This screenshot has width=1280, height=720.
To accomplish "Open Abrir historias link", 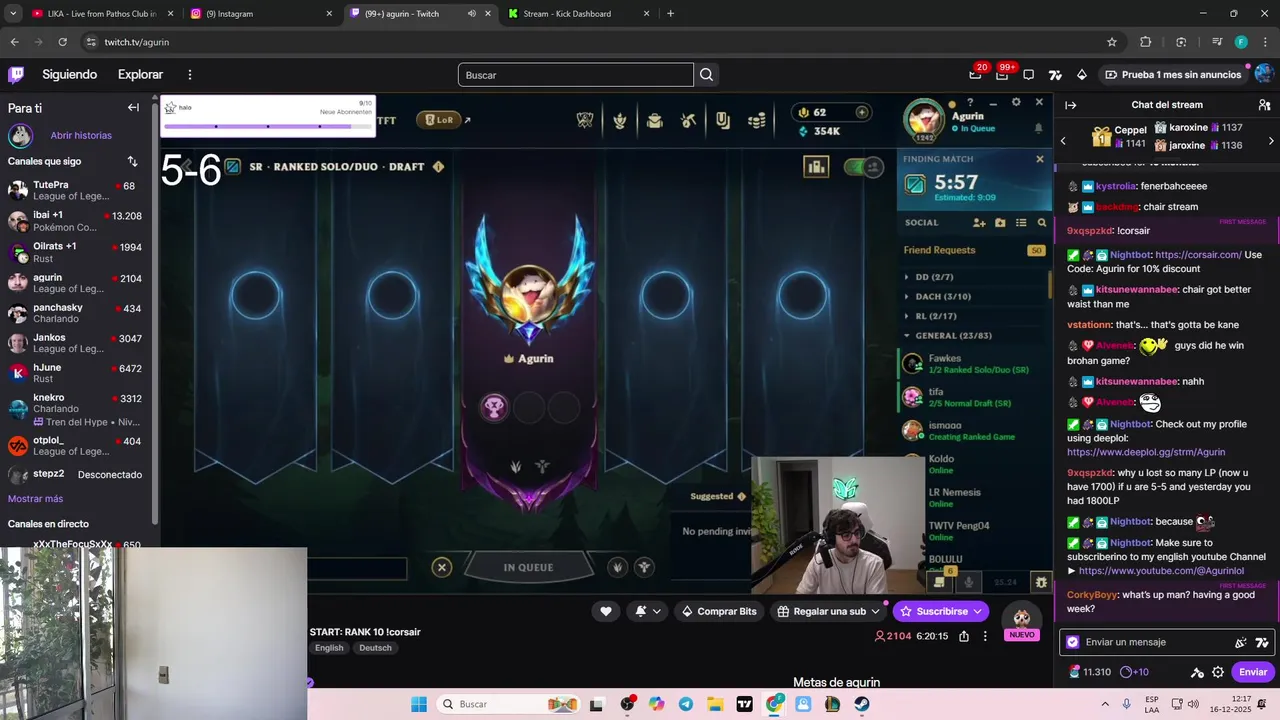I will click(x=81, y=135).
